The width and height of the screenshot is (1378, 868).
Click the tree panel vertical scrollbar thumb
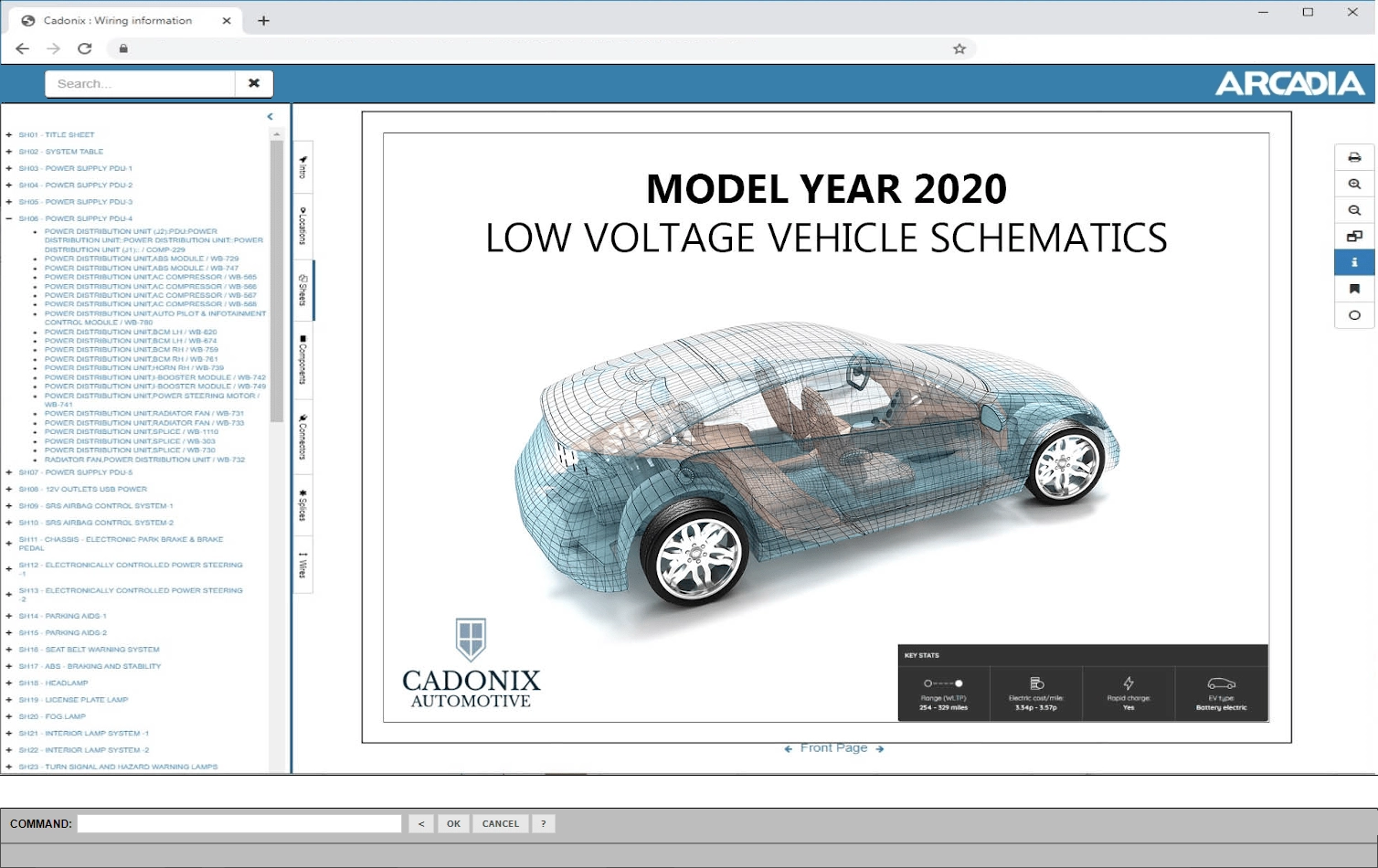tap(277, 274)
